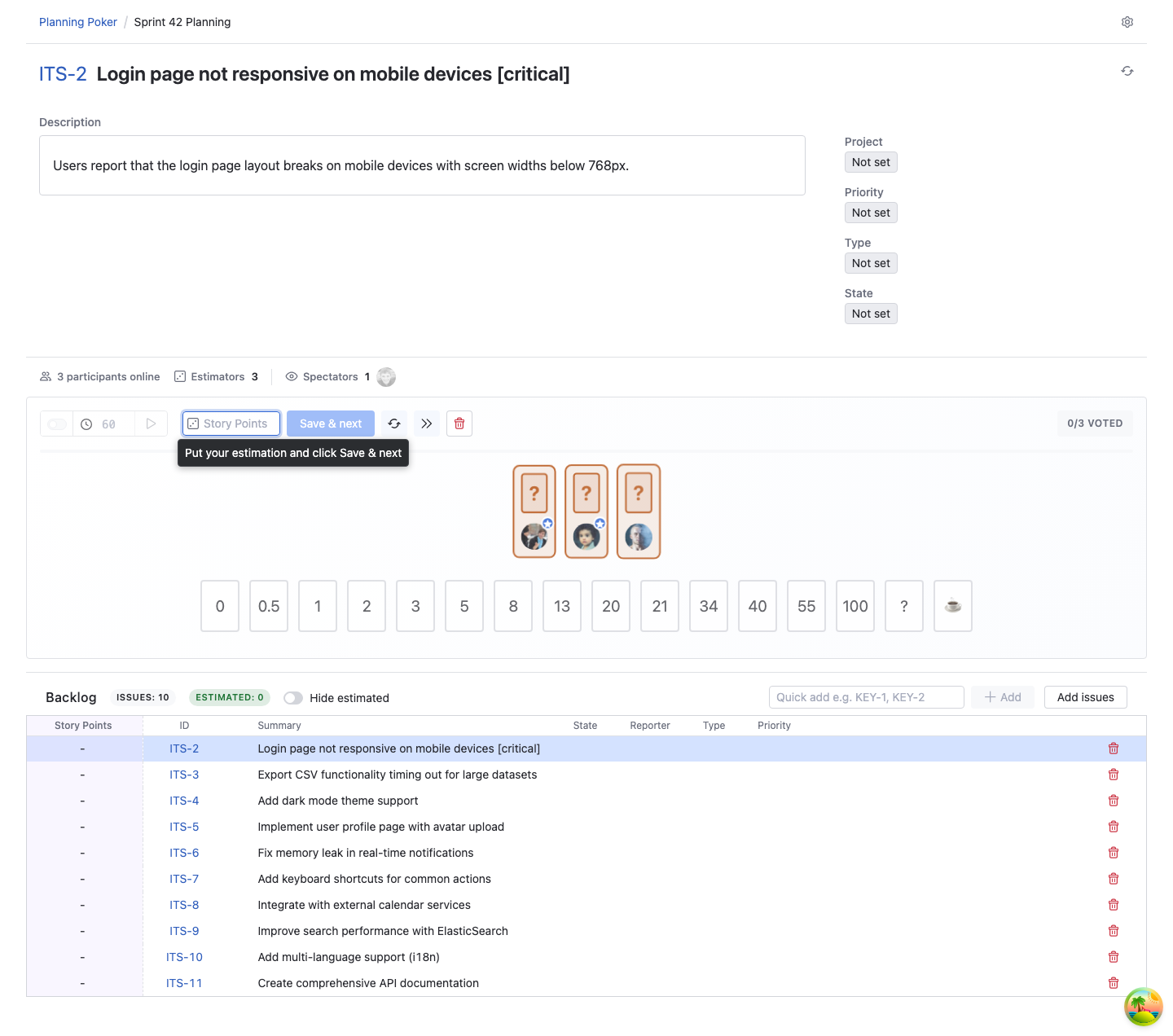This screenshot has height=1036, width=1173.
Task: Pick the 20 estimation card
Action: [611, 606]
